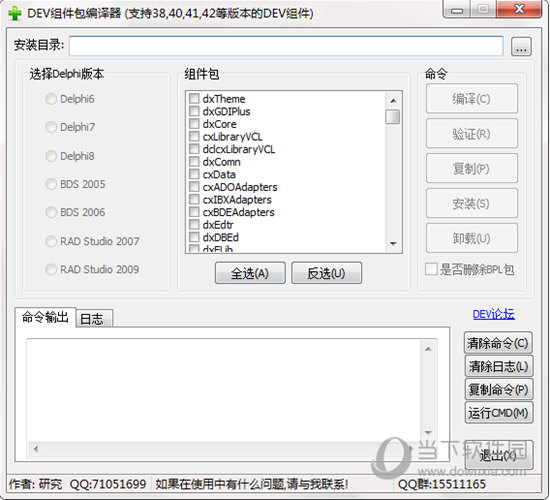Enable the dxDBEd package
The height and width of the screenshot is (500, 550).
point(194,237)
